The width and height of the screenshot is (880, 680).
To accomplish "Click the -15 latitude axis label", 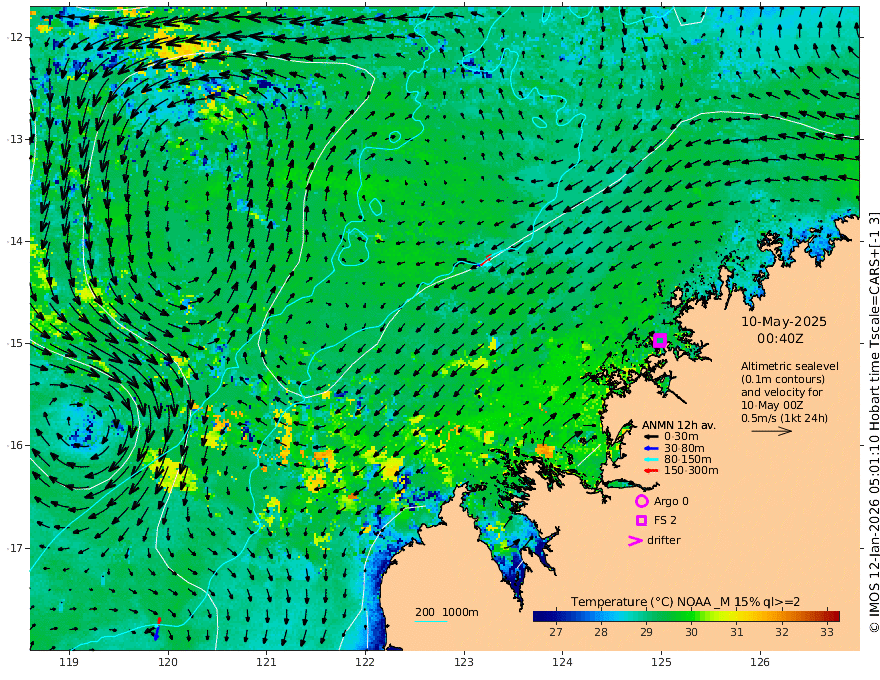I will coord(14,343).
